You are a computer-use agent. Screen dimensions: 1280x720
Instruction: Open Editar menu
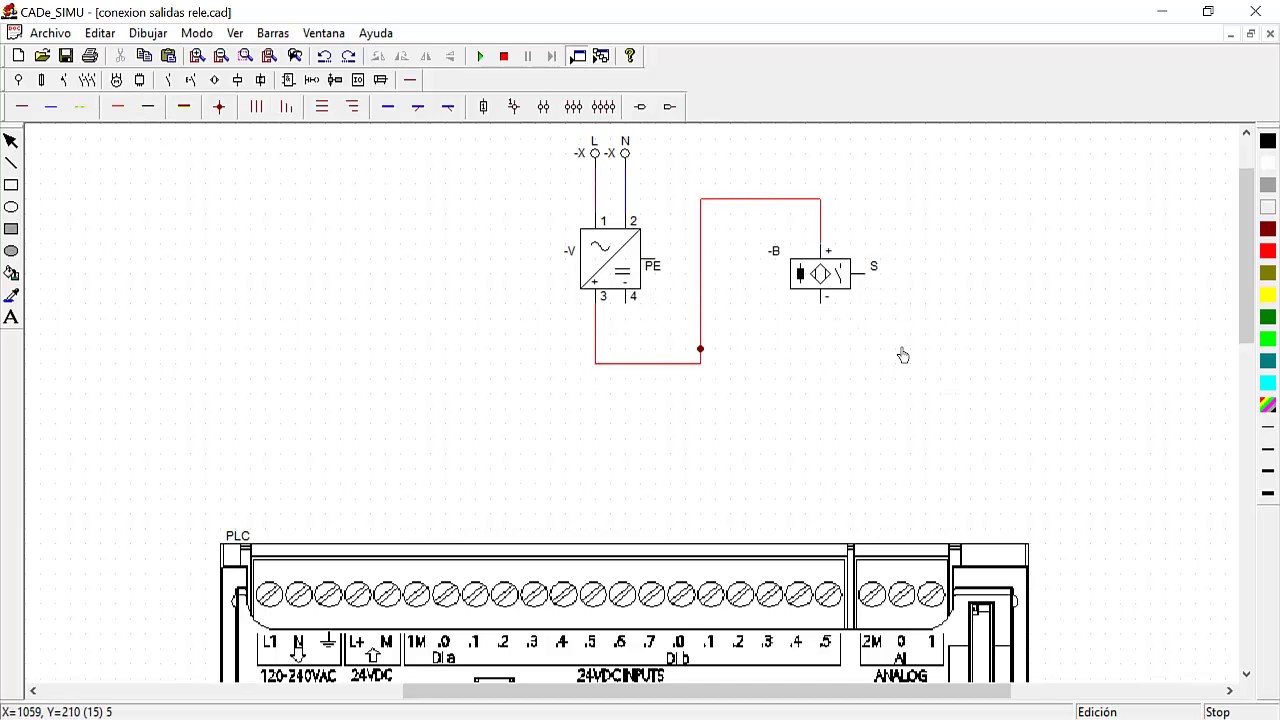point(100,33)
